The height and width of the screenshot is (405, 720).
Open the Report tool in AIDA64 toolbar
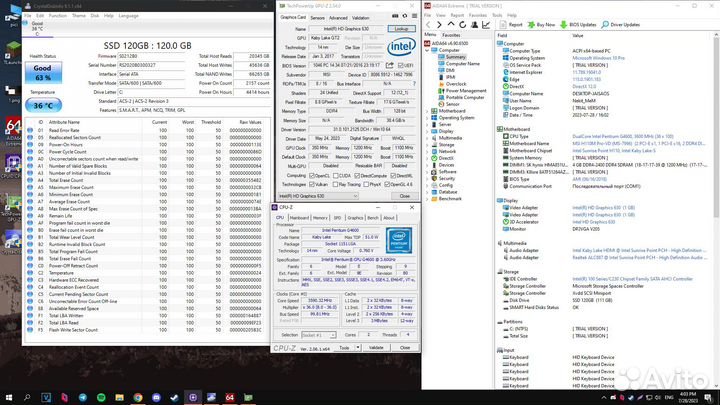tap(511, 25)
